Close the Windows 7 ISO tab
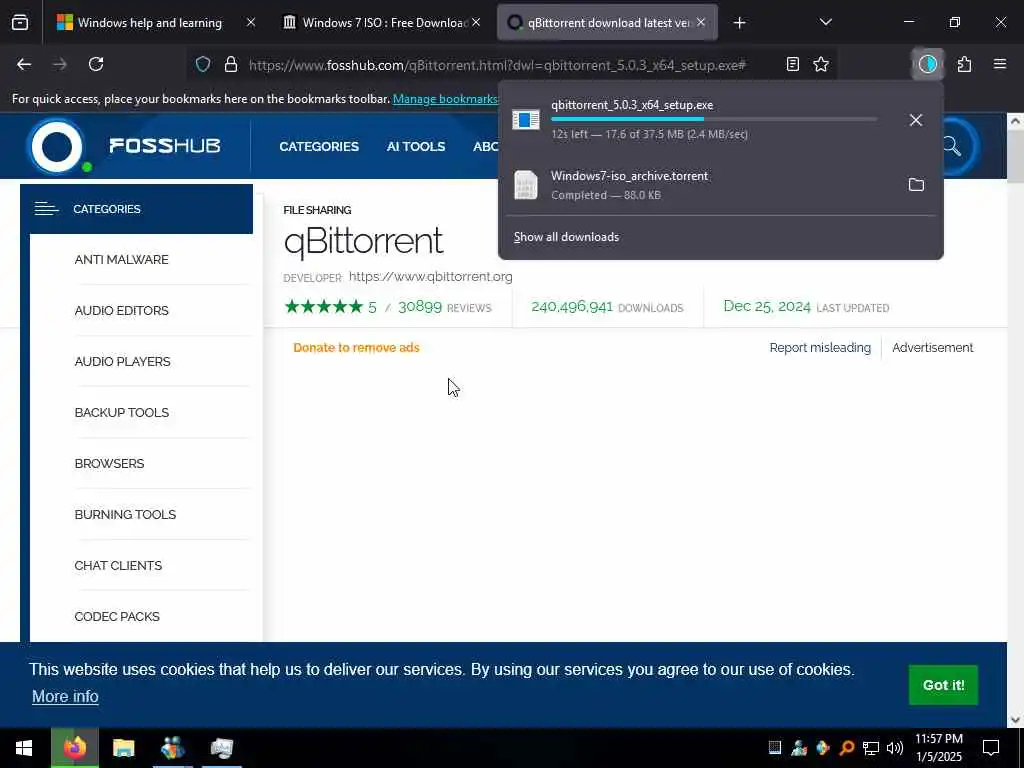 [x=476, y=23]
